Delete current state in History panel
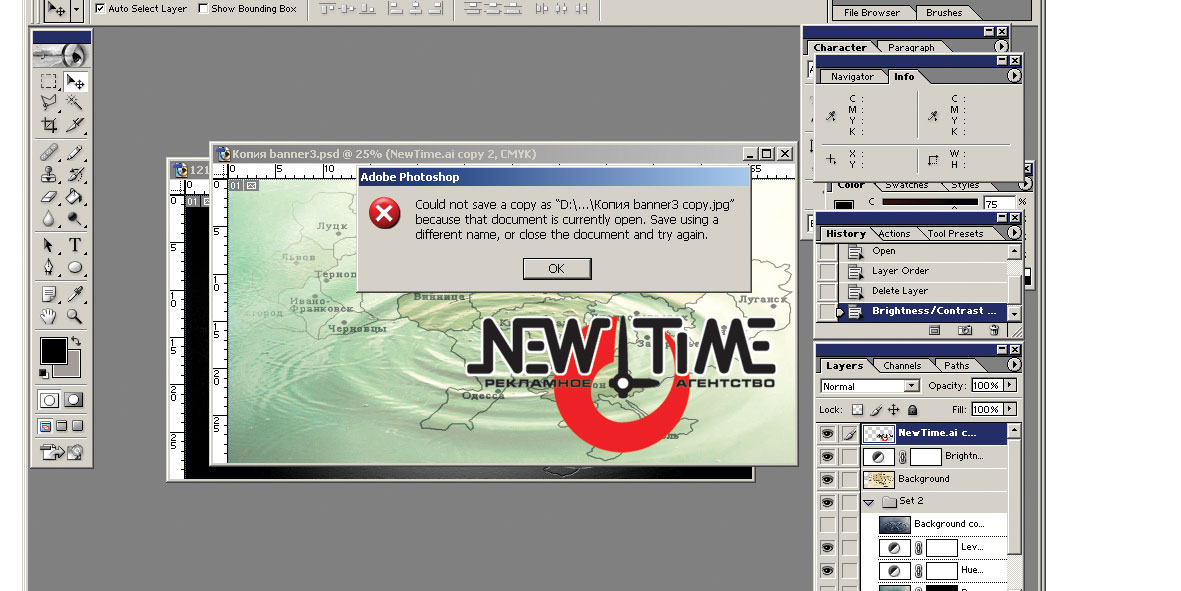This screenshot has height=591, width=1181. 994,330
